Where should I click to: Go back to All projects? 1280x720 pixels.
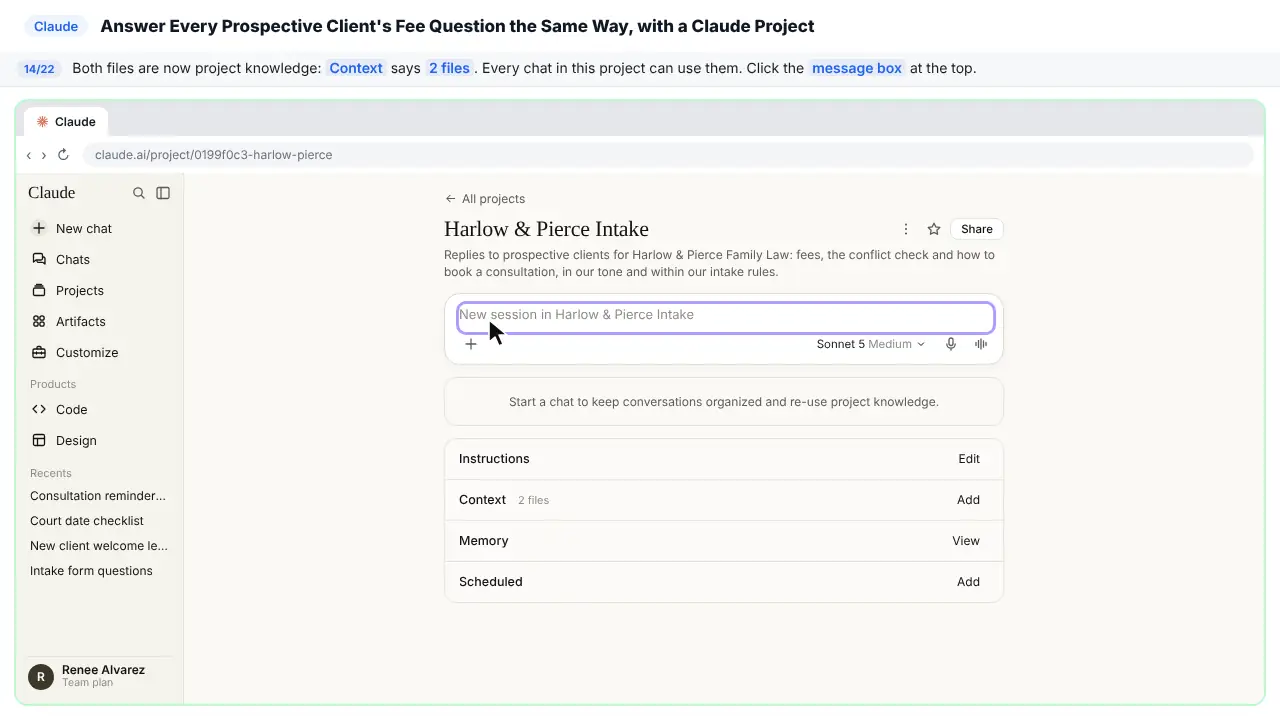485,198
